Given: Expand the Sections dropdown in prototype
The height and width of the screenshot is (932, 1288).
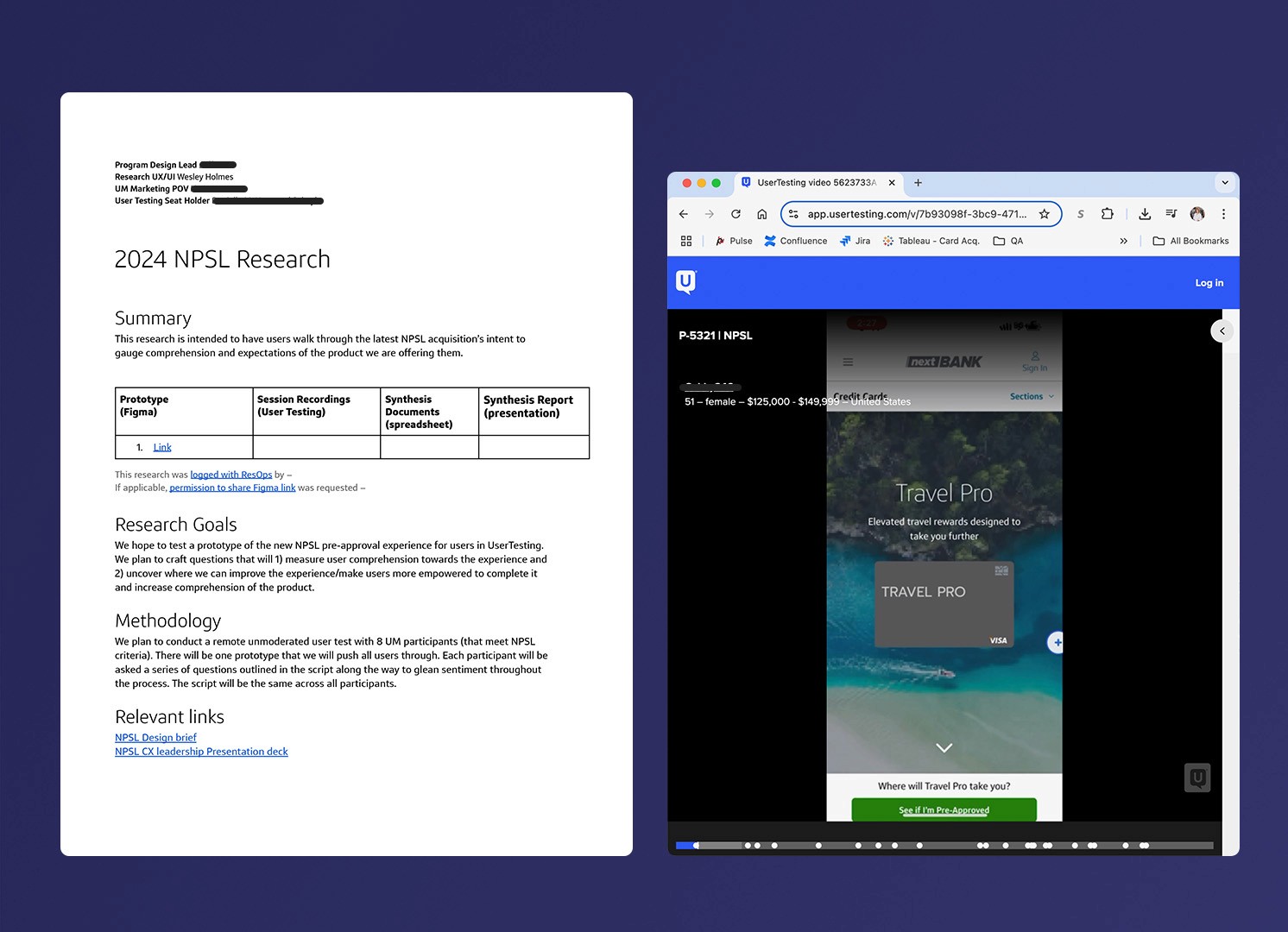Looking at the screenshot, I should pos(1032,396).
